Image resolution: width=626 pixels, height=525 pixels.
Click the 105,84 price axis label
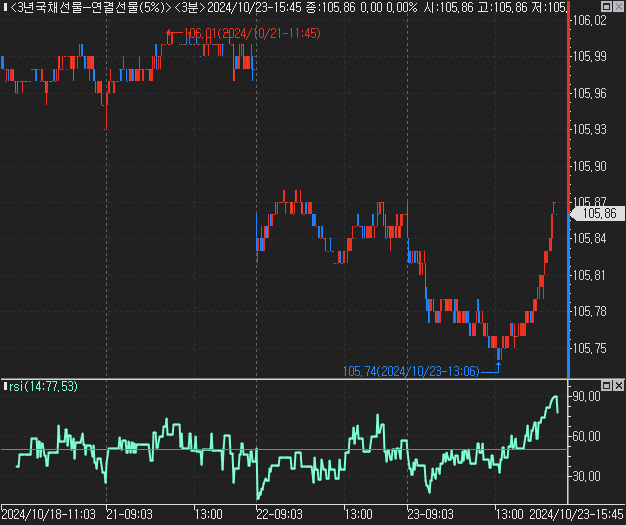589,239
